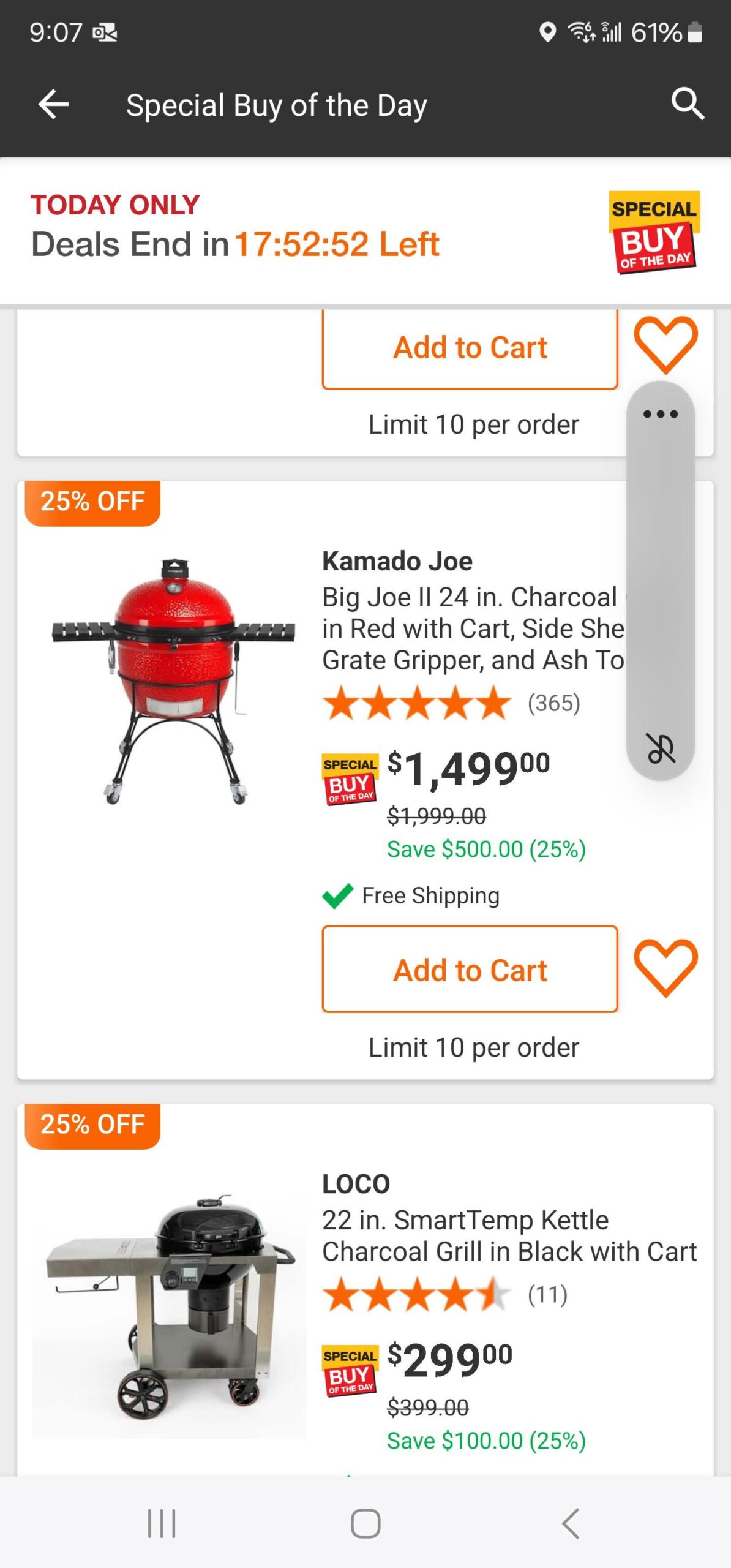Open search with the magnifier icon
The width and height of the screenshot is (731, 1568).
tap(687, 104)
